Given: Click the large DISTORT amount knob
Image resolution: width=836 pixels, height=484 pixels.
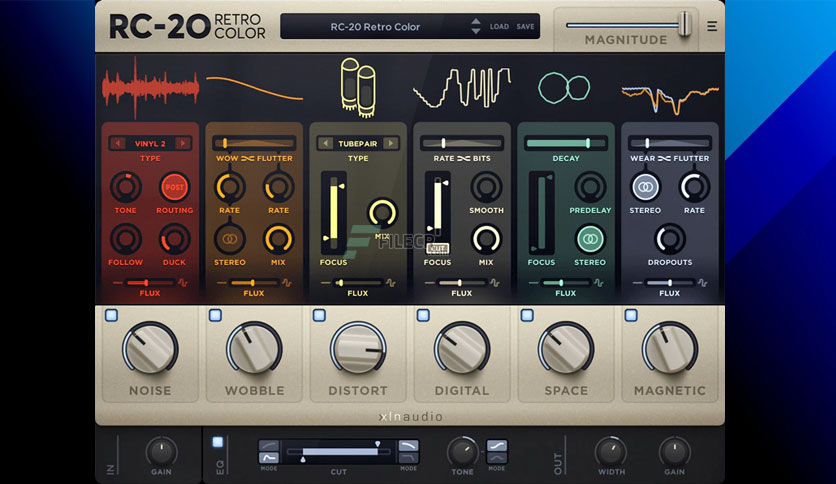Looking at the screenshot, I should tap(358, 348).
